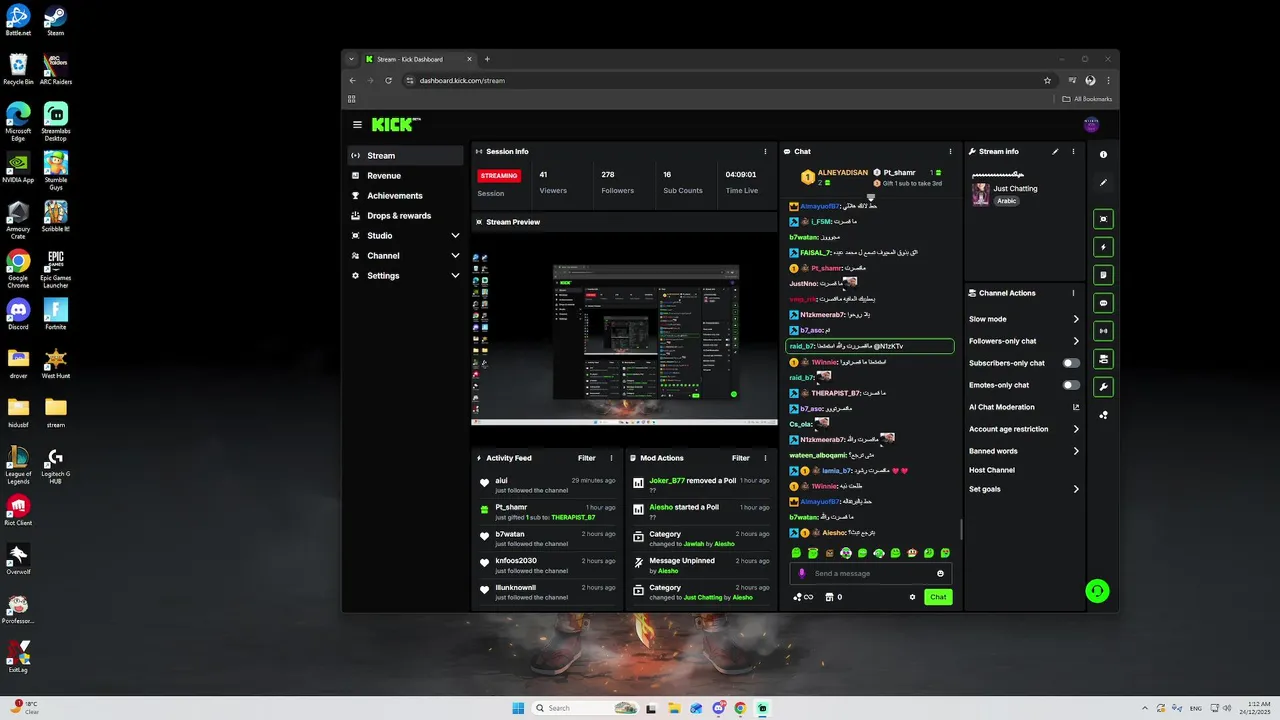Image resolution: width=1280 pixels, height=720 pixels.
Task: Expand the Channel sidebar section
Action: tap(455, 256)
